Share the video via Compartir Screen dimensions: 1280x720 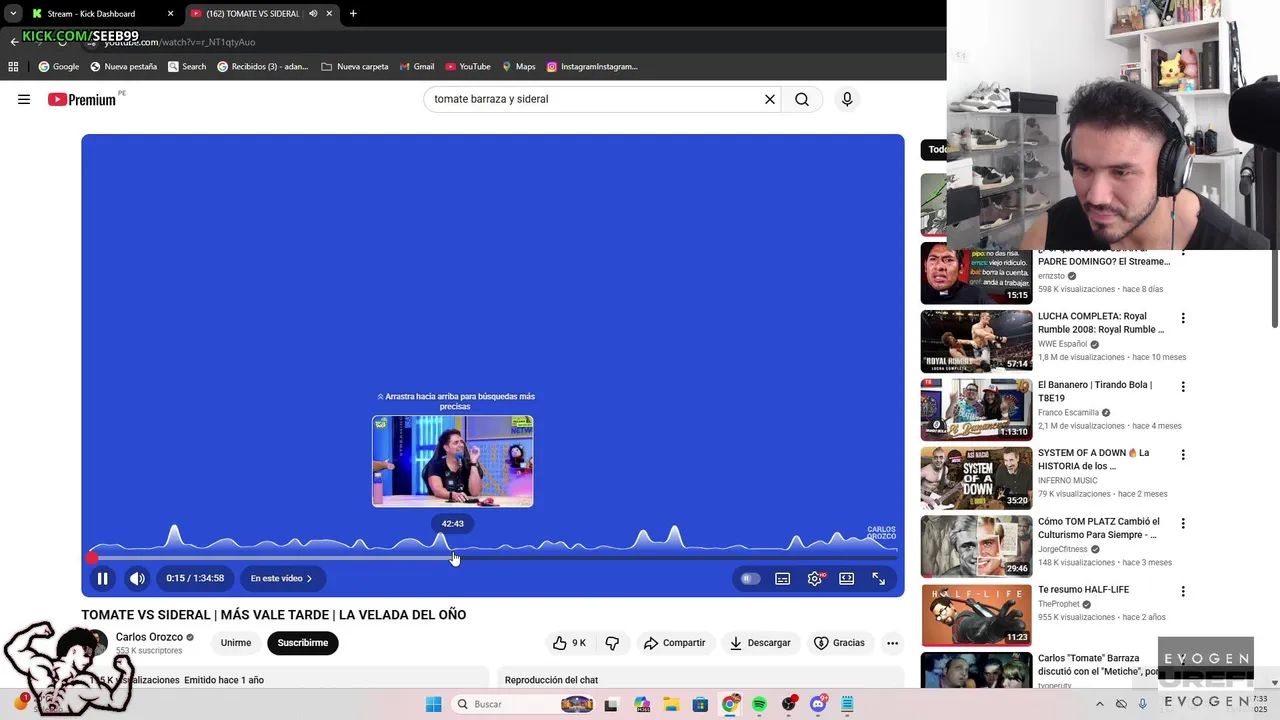(x=675, y=643)
